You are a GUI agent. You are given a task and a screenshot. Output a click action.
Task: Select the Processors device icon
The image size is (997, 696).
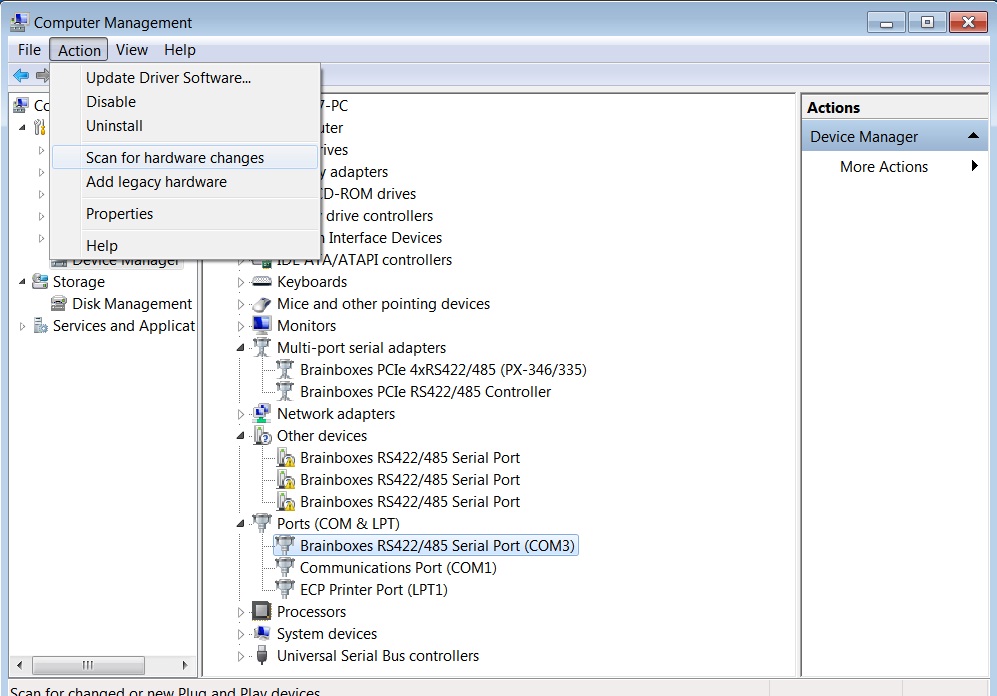260,611
